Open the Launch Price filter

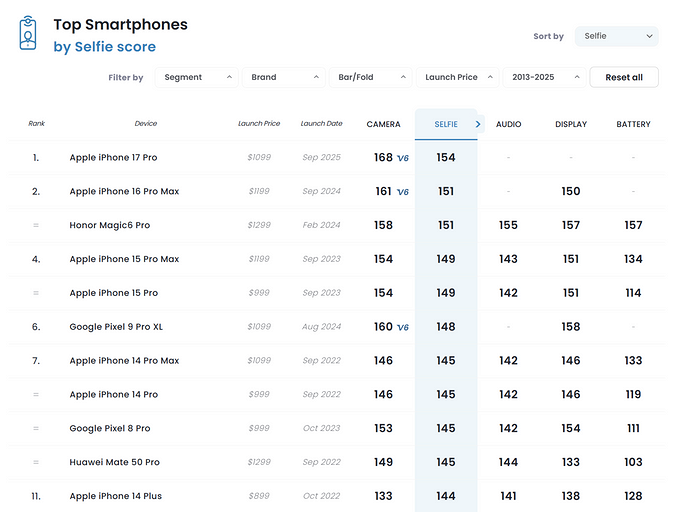[458, 77]
